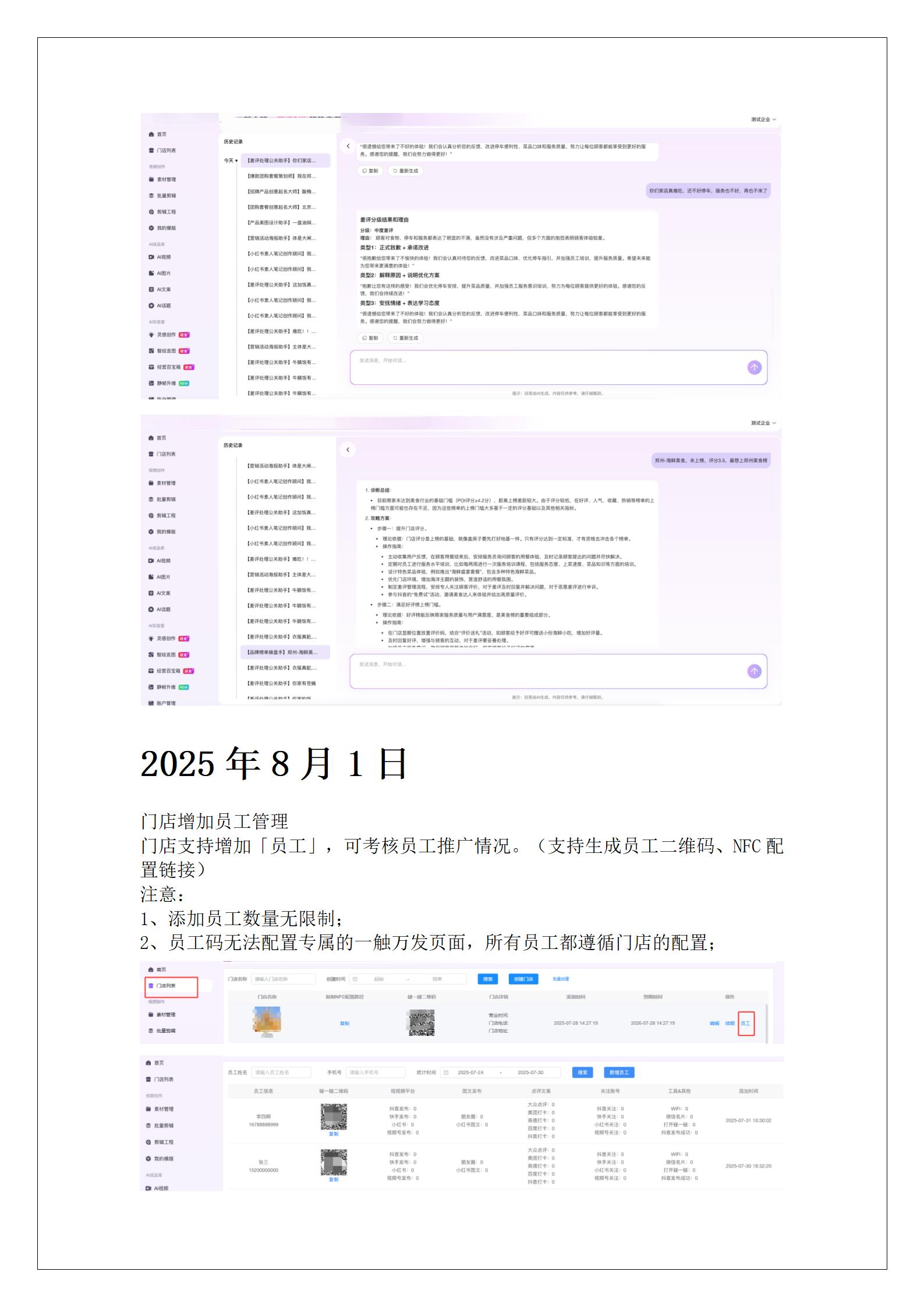The height and width of the screenshot is (1307, 924).
Task: Expand the 测试企业 dropdown in the top screenshot
Action: [763, 119]
